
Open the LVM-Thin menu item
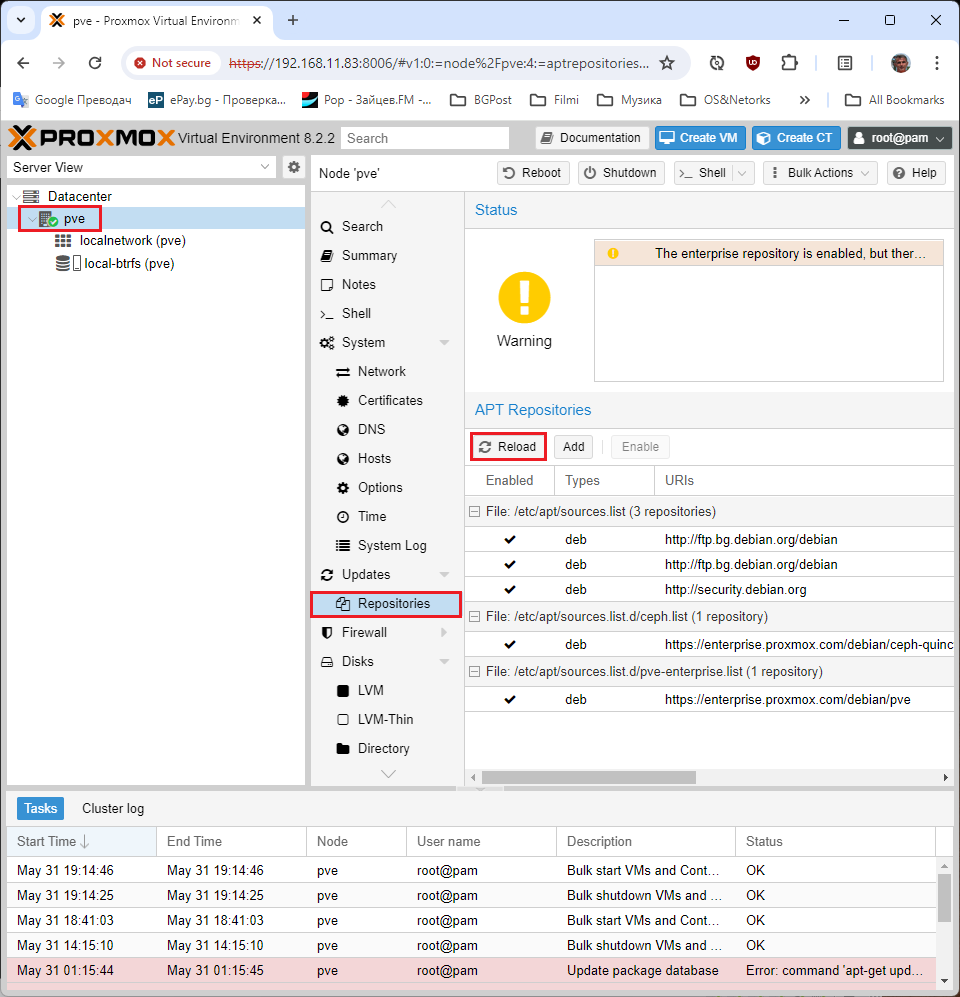tap(385, 720)
